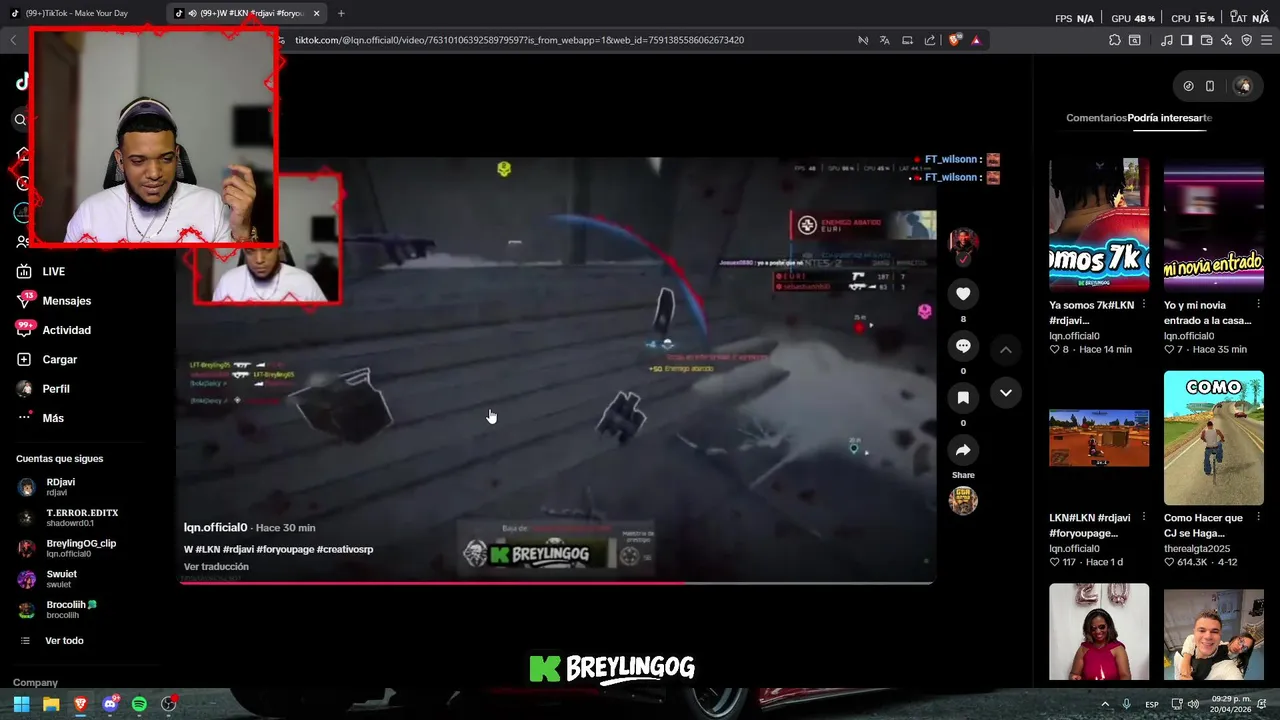Open the Brave VPN shield icon
Image resolution: width=1280 pixels, height=720 pixels.
[1246, 40]
